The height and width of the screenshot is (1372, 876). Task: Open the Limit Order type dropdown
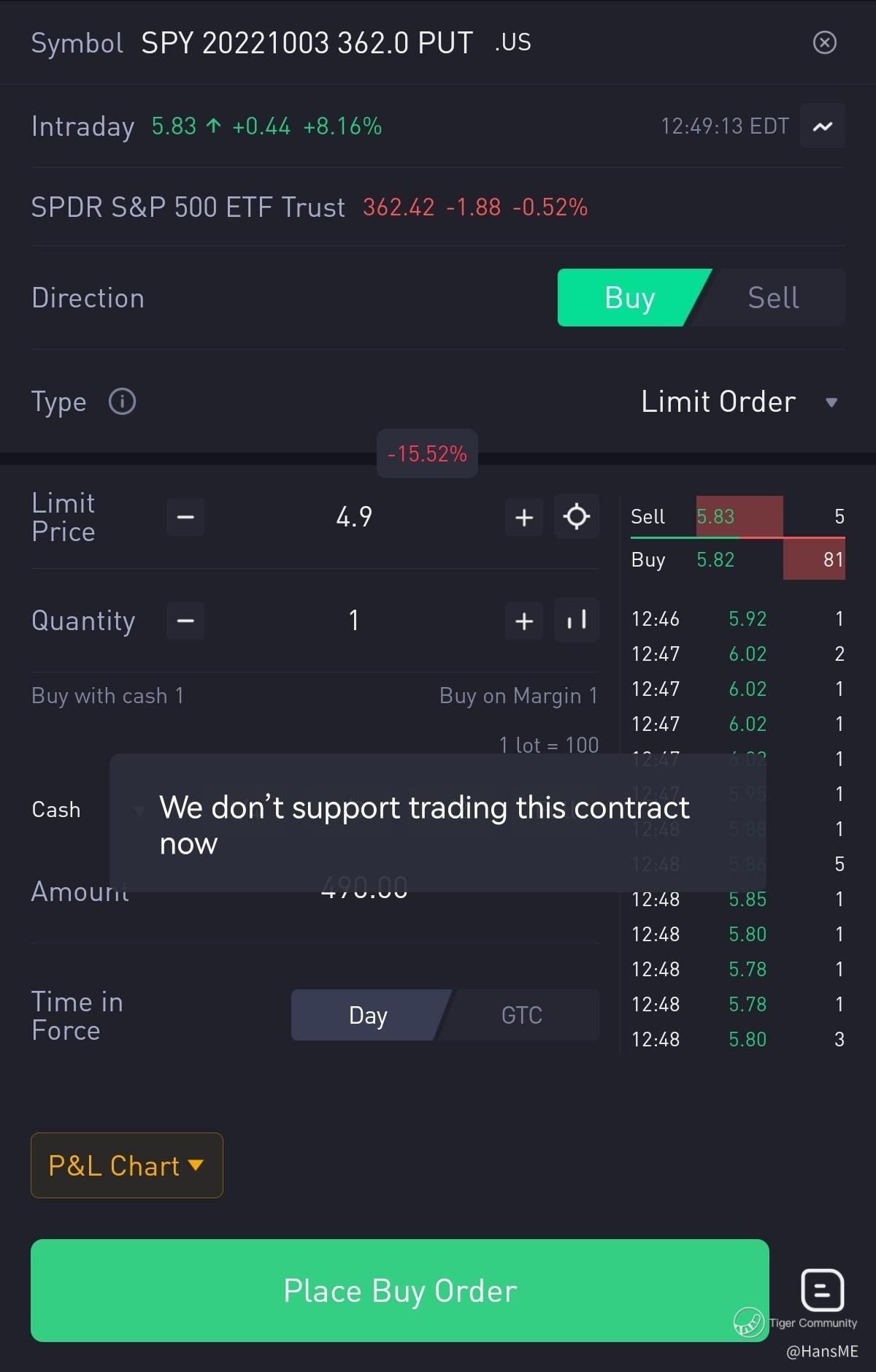click(x=737, y=402)
